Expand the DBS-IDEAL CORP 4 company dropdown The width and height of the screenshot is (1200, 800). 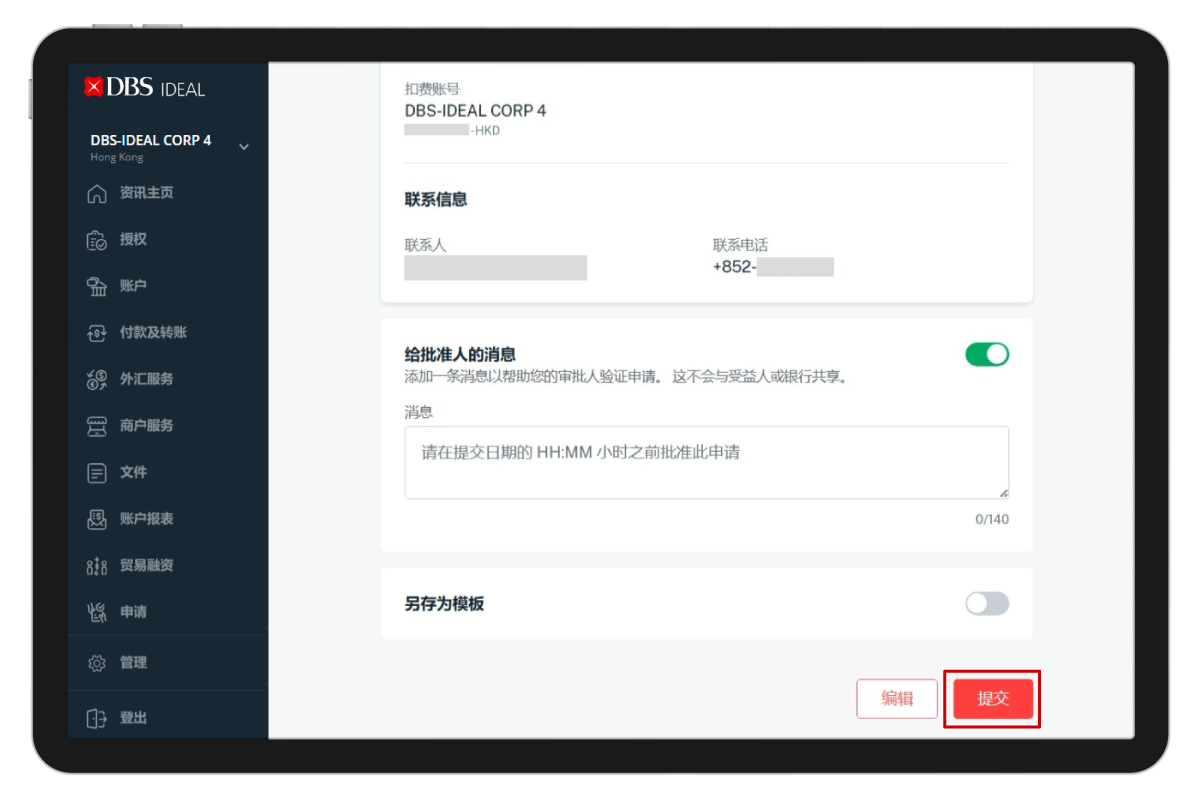pos(243,147)
